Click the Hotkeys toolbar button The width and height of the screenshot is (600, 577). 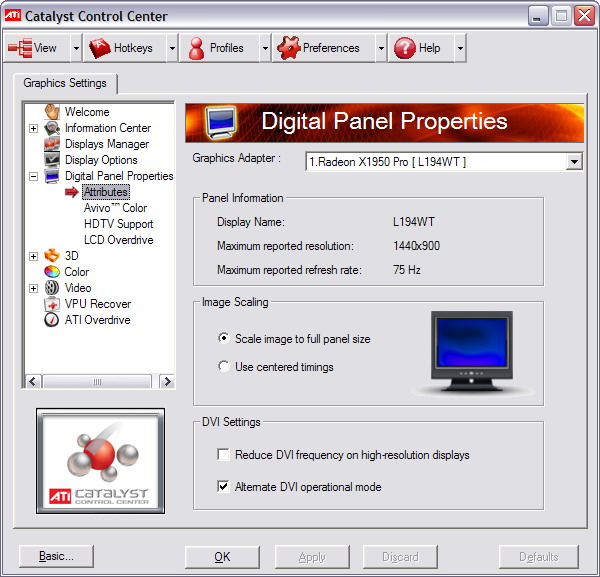pyautogui.click(x=125, y=48)
